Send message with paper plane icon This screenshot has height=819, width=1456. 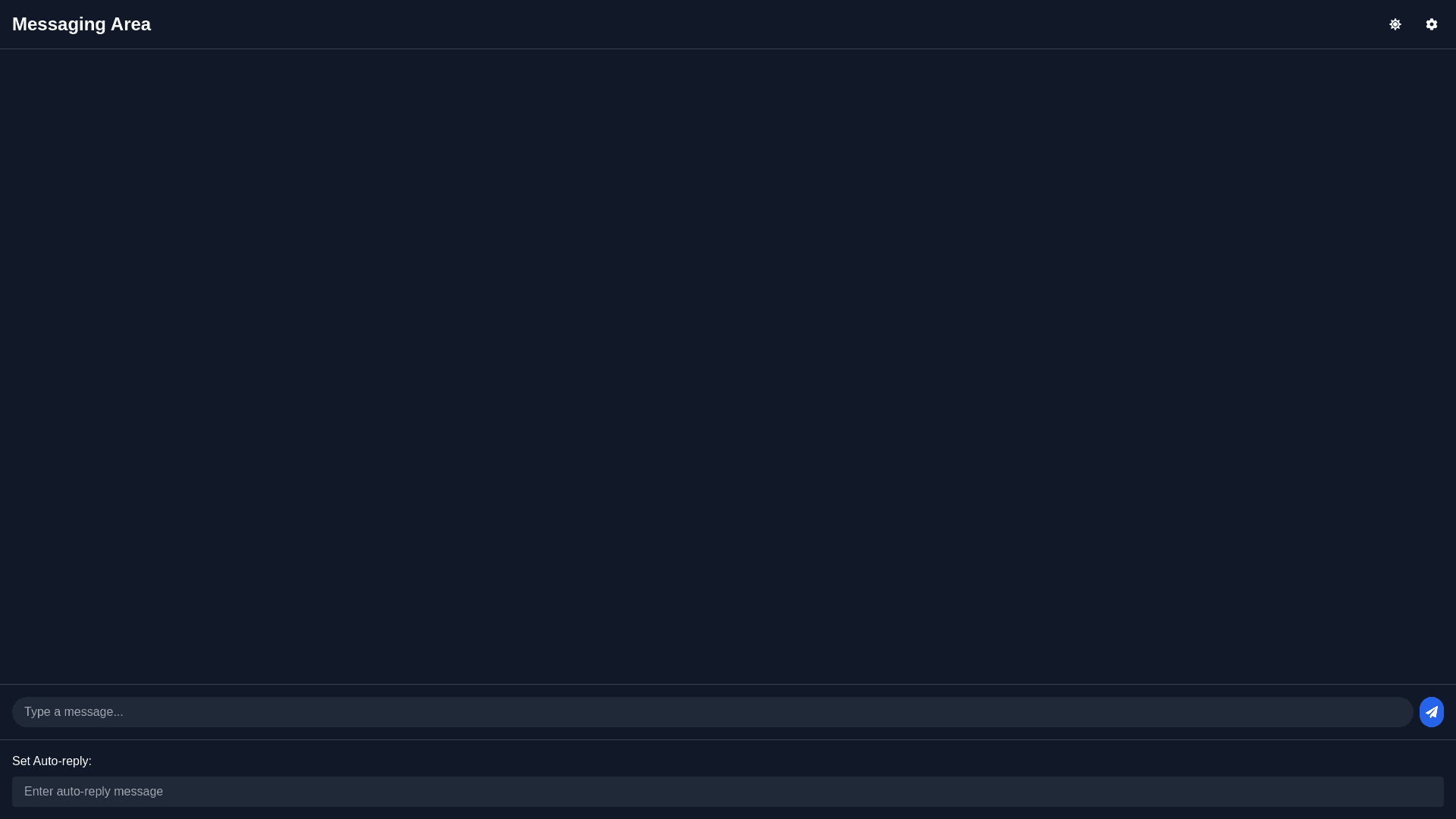click(x=1431, y=712)
